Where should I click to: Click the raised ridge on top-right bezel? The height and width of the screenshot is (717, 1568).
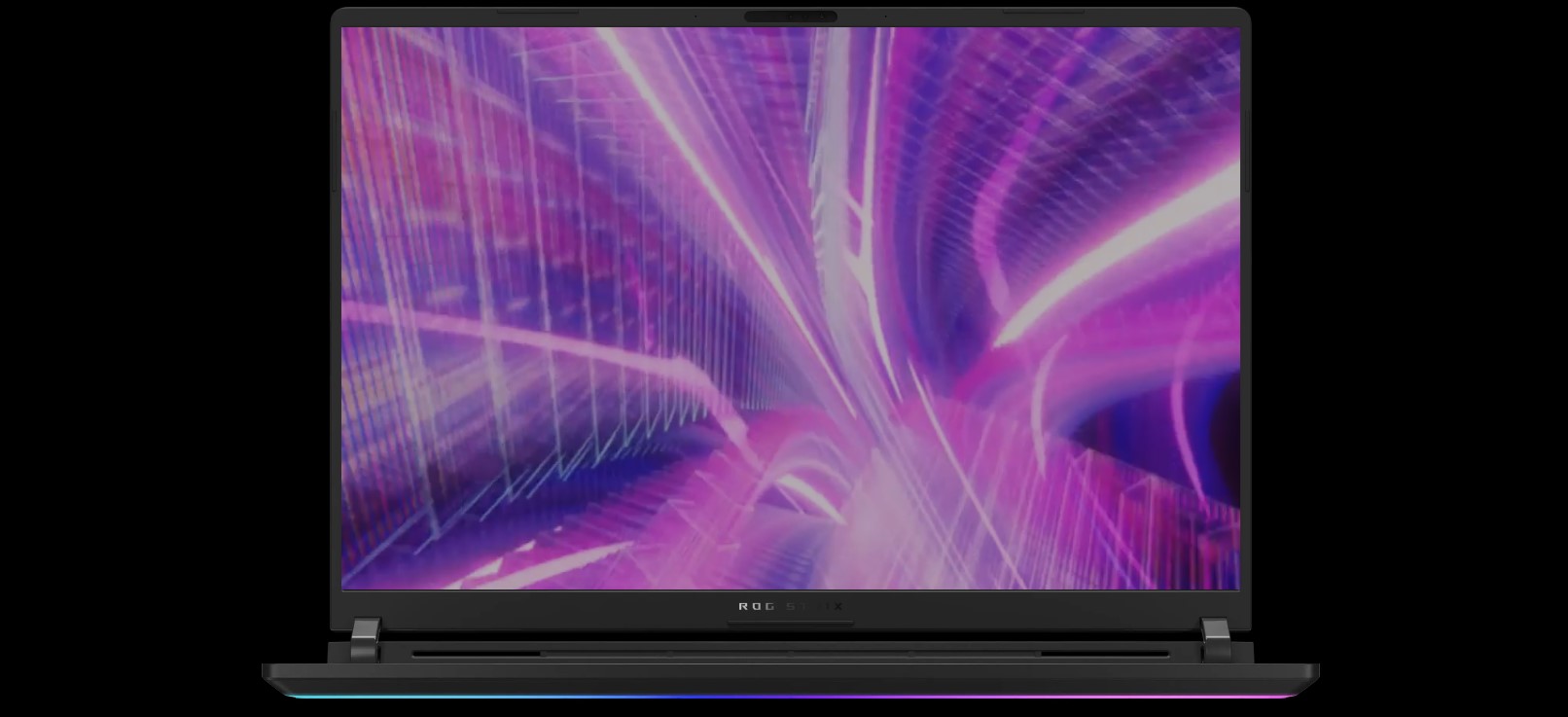coord(1043,13)
